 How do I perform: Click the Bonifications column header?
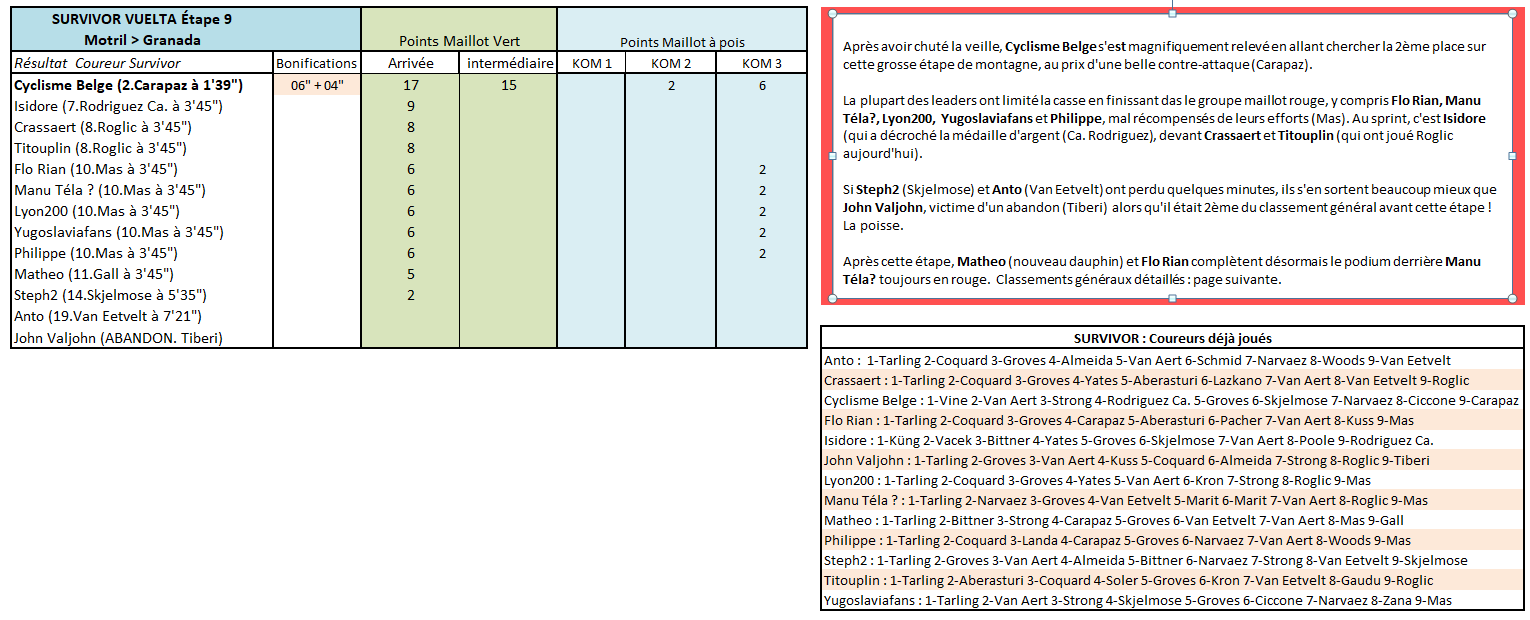(316, 63)
